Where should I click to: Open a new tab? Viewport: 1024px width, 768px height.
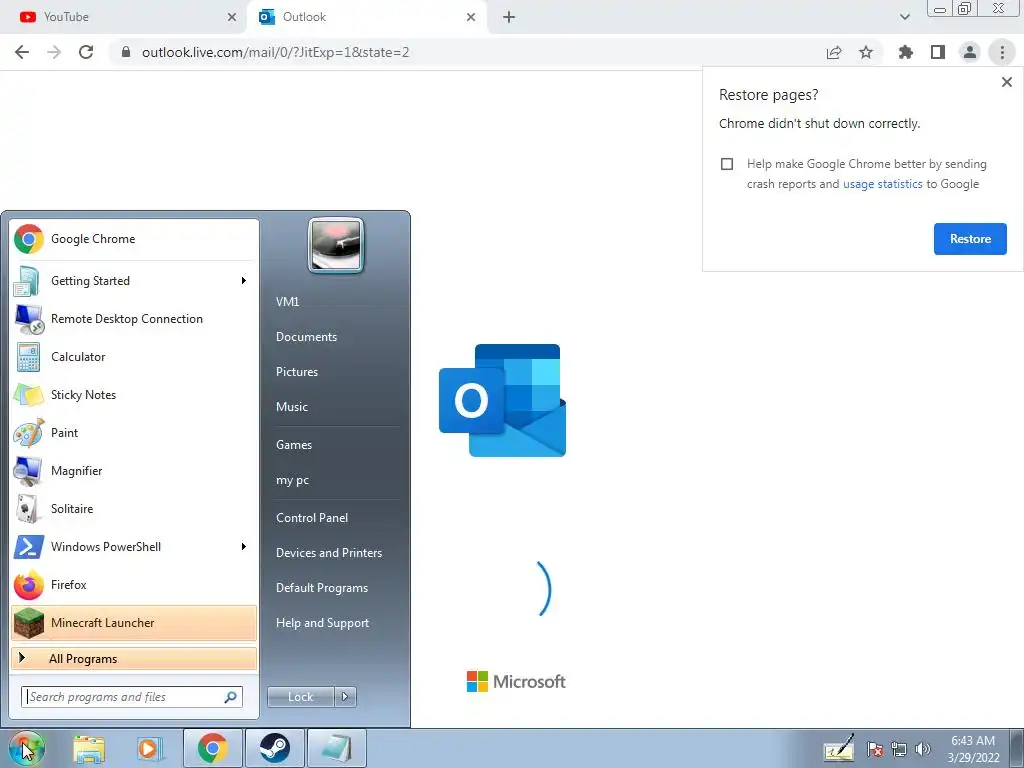(x=509, y=17)
